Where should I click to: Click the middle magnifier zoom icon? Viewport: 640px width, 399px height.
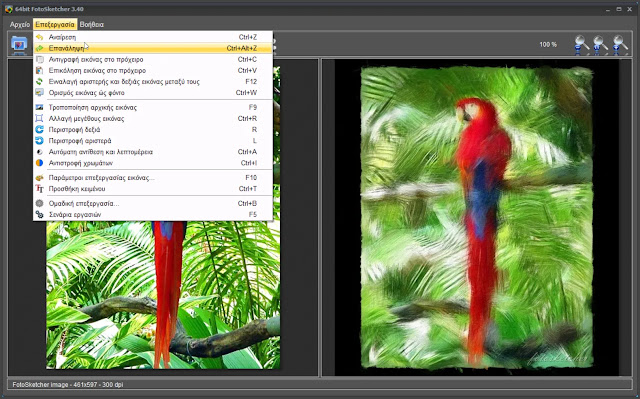click(600, 45)
